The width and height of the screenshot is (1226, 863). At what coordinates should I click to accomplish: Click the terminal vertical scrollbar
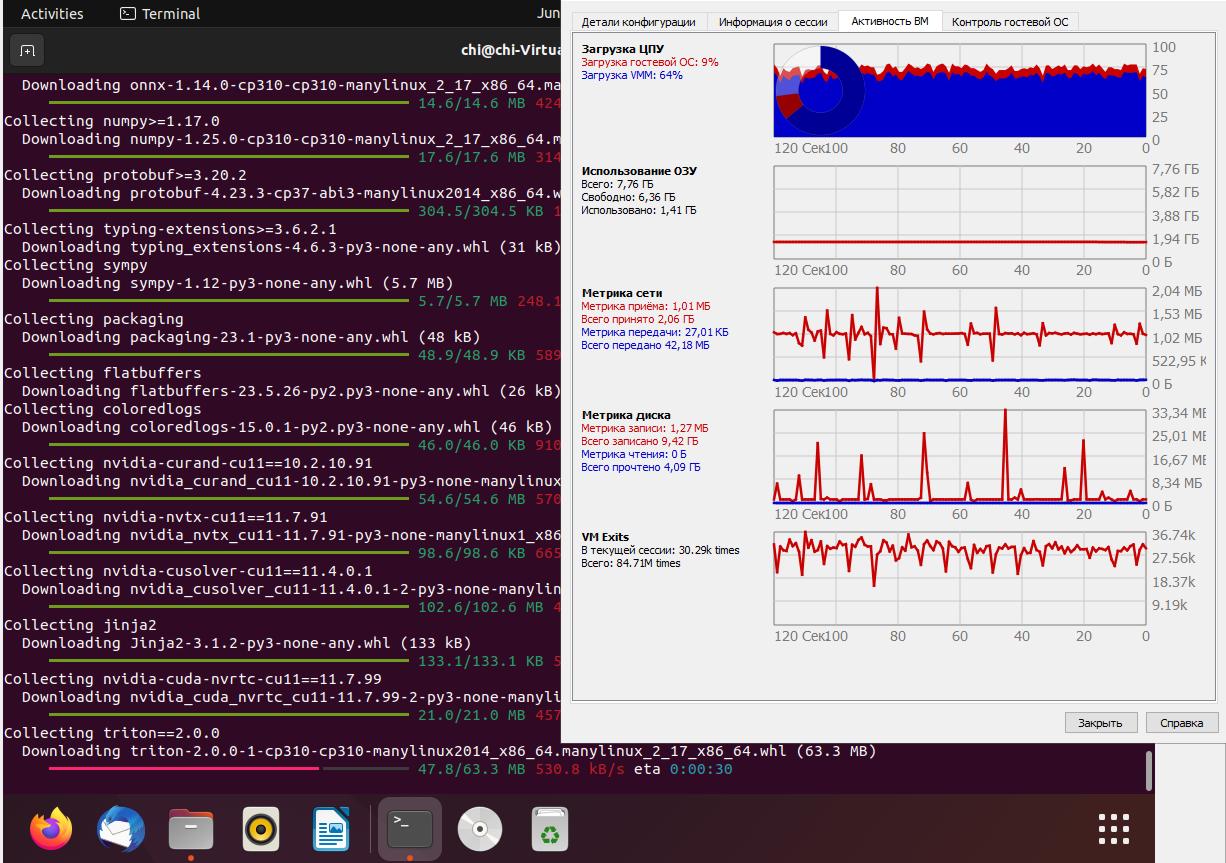(x=1148, y=770)
